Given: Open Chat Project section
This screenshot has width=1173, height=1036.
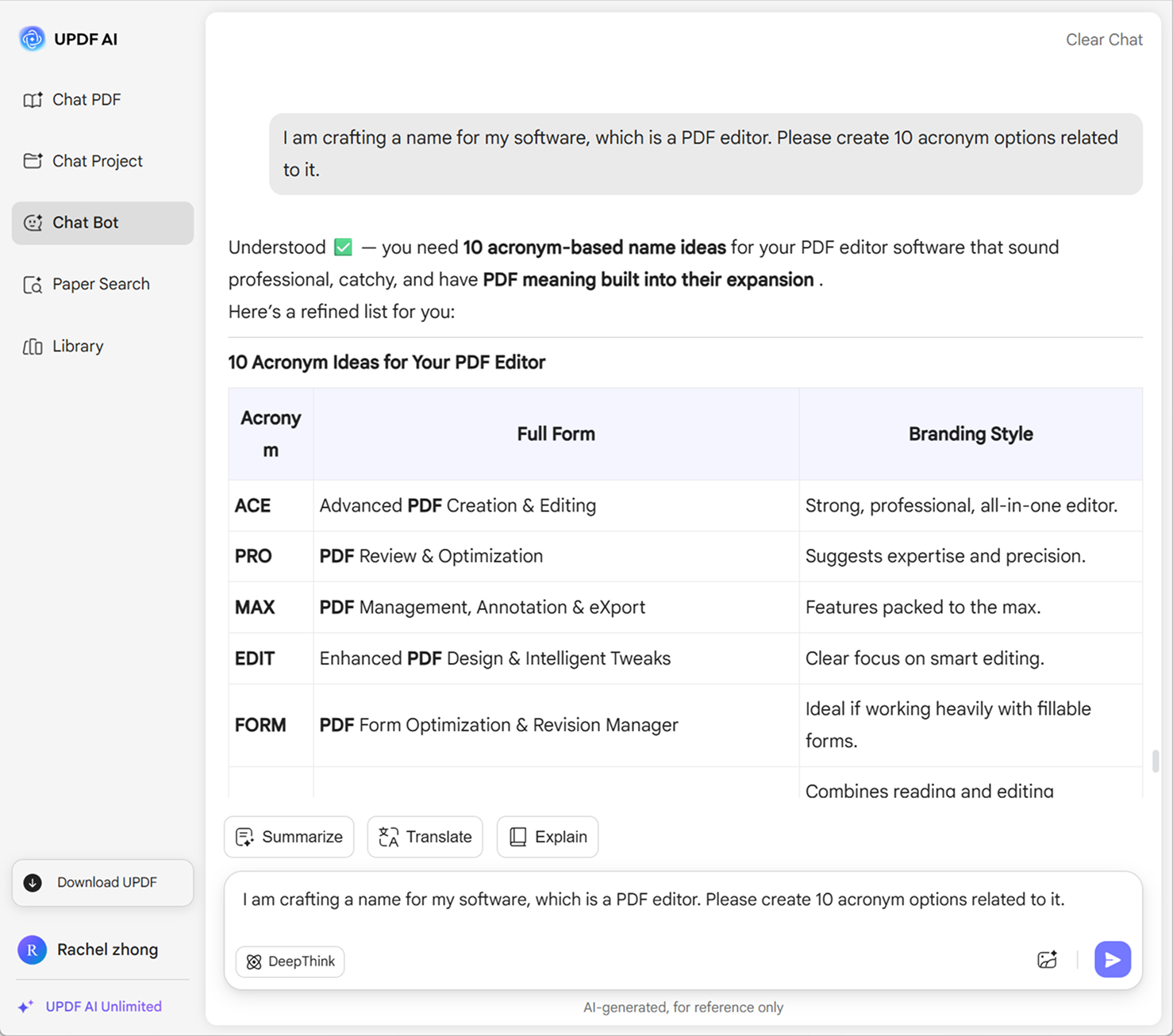Looking at the screenshot, I should (102, 161).
